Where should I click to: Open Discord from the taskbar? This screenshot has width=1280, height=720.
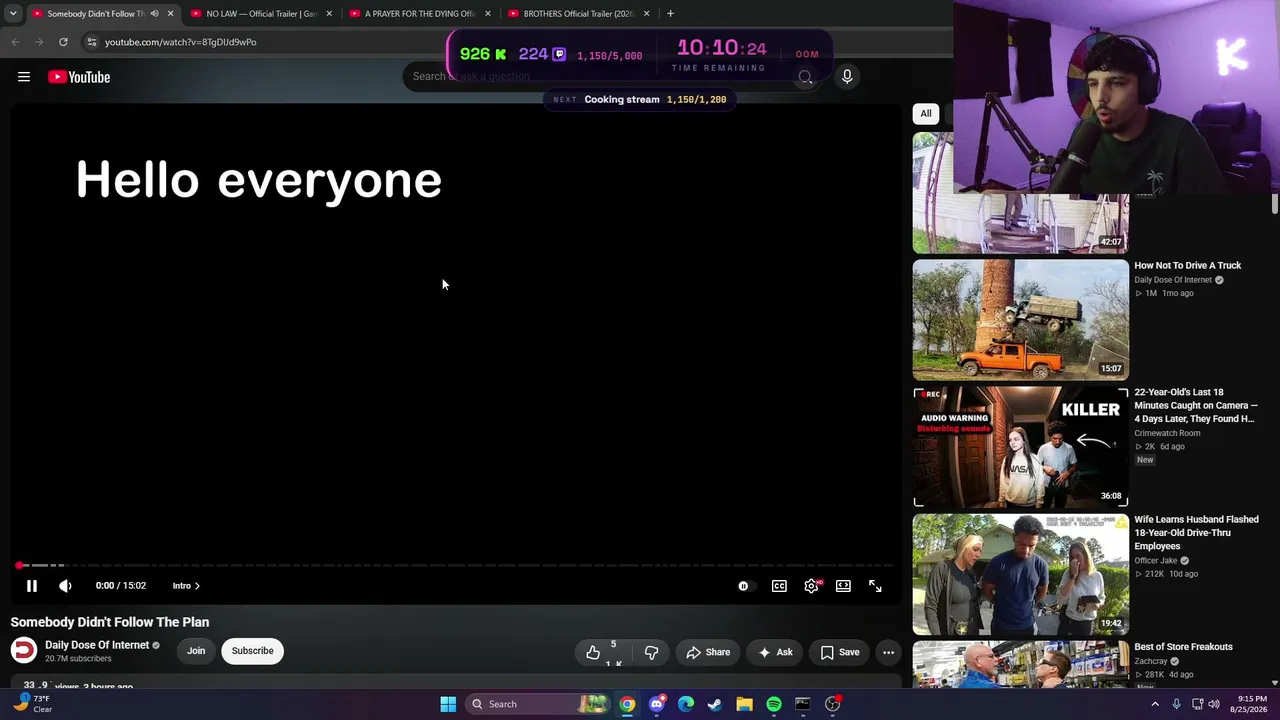(656, 704)
